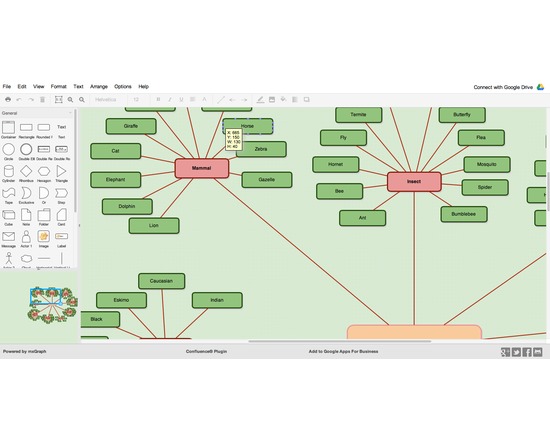Select the Cube shape
550x440 pixels.
pyautogui.click(x=8, y=215)
